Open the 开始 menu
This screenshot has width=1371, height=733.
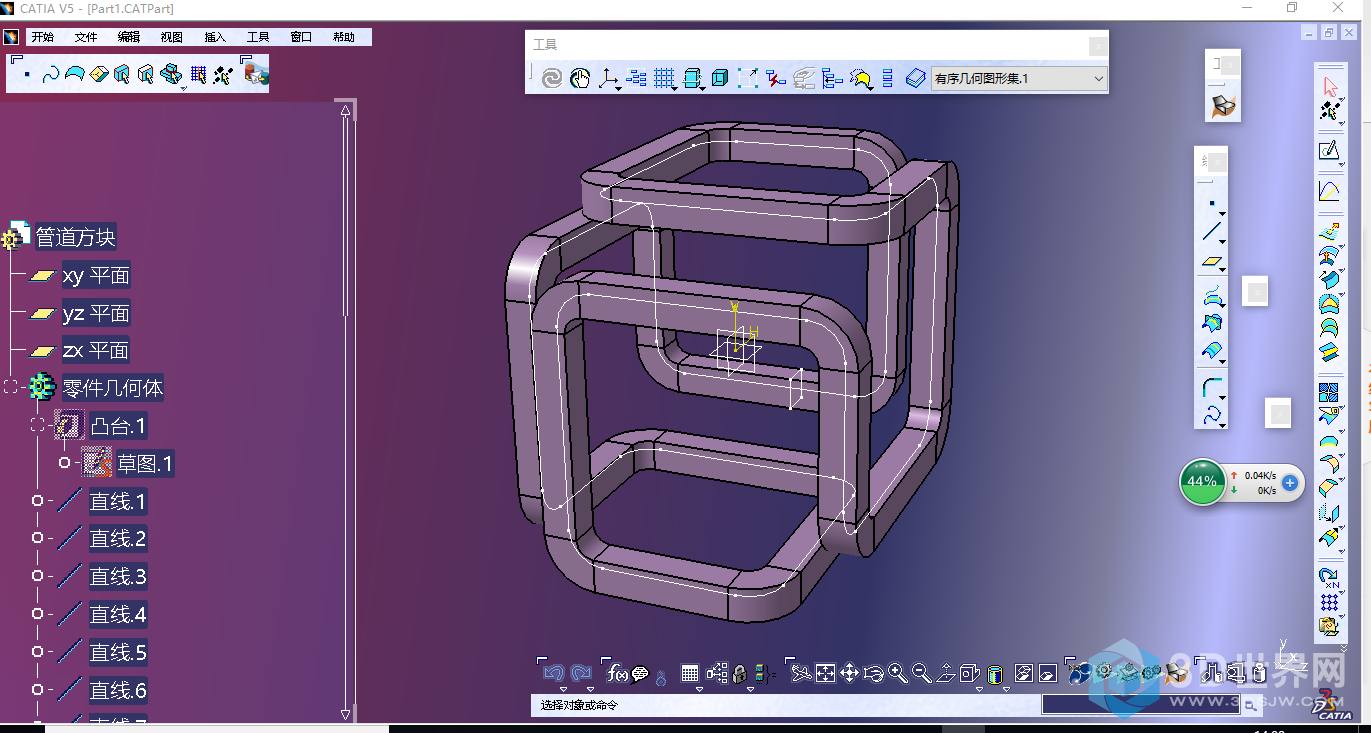pos(42,37)
